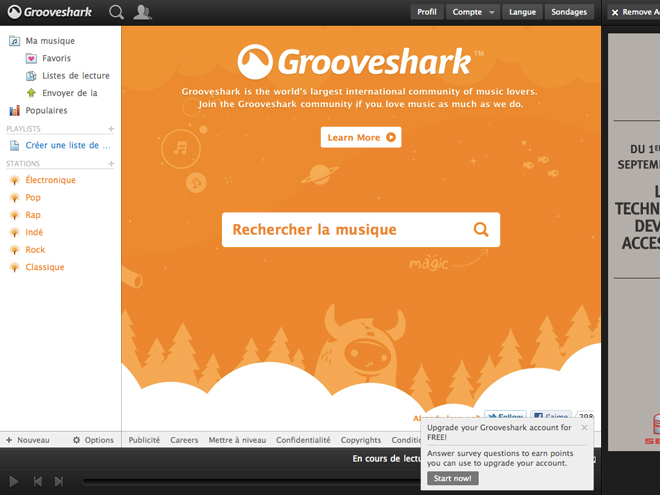
Task: Open the Rock station
Action: (x=35, y=250)
